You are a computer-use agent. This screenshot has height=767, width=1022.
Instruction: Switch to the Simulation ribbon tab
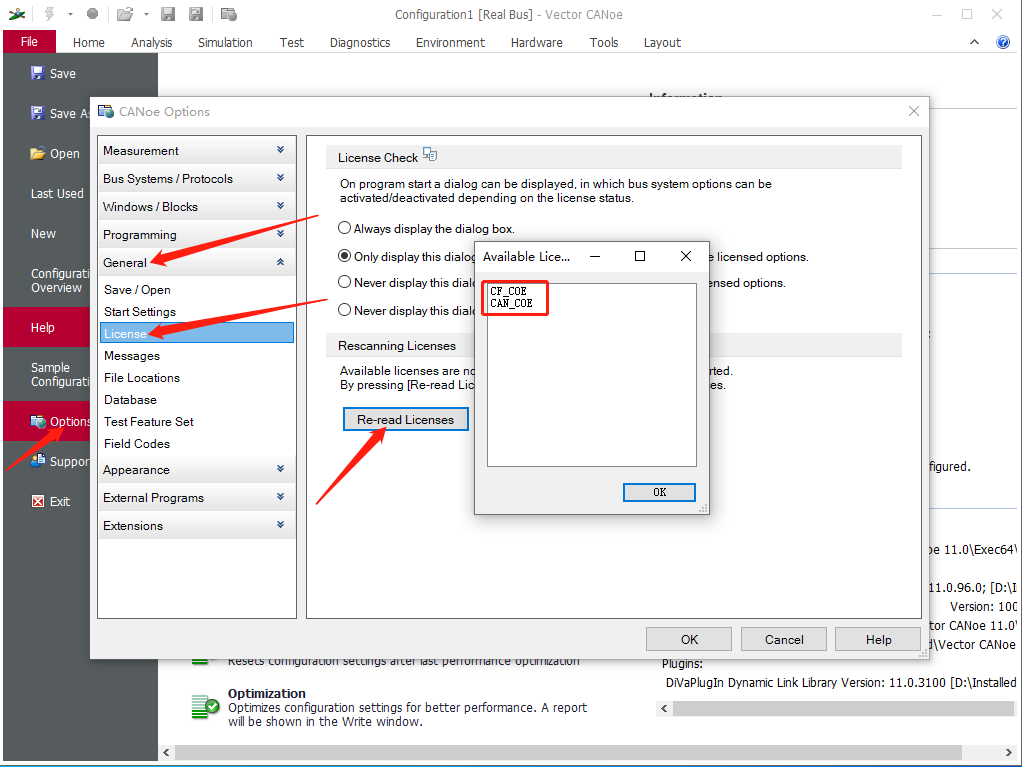pos(225,42)
